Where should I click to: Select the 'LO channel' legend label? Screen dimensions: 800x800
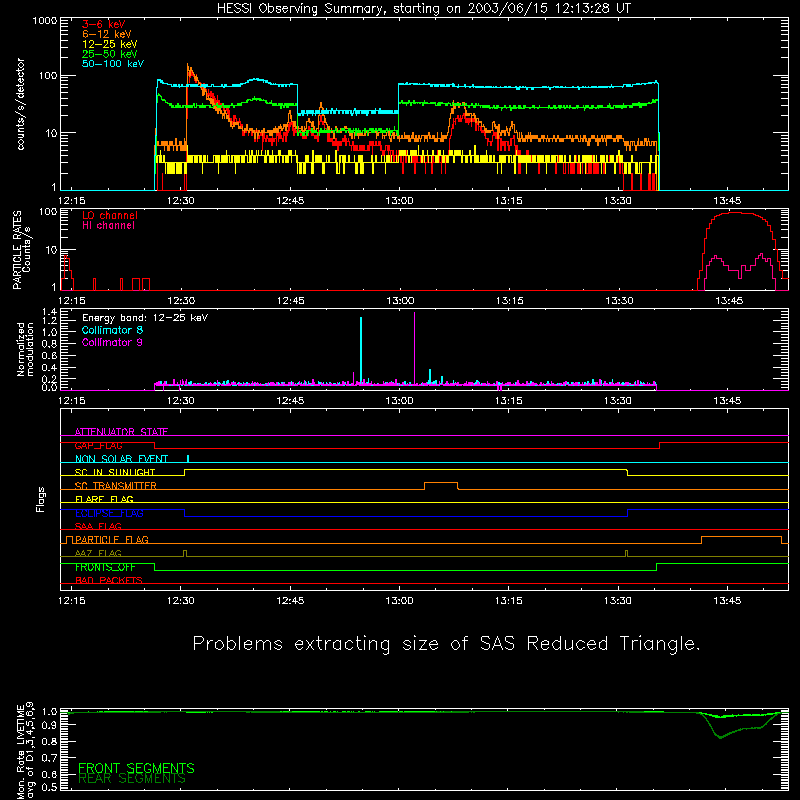click(110, 215)
